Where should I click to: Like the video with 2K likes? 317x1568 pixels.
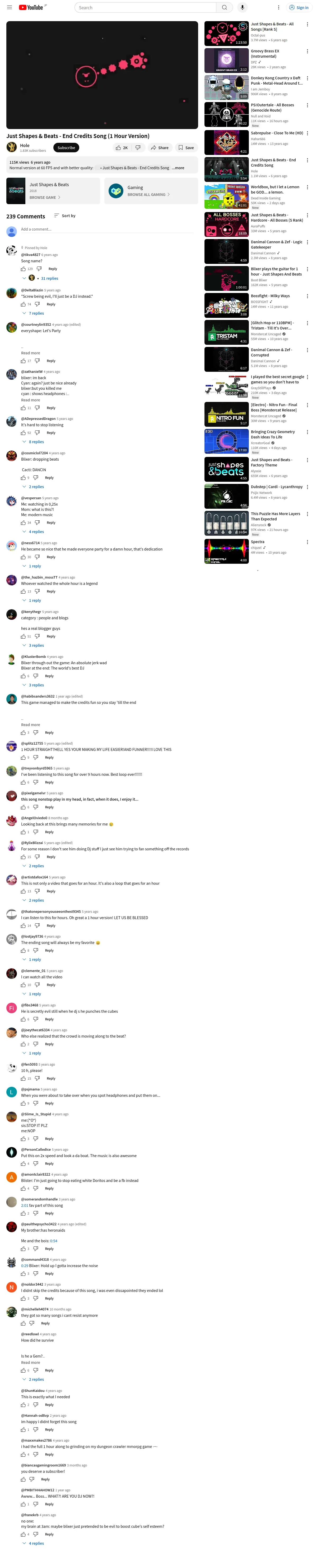[x=122, y=147]
